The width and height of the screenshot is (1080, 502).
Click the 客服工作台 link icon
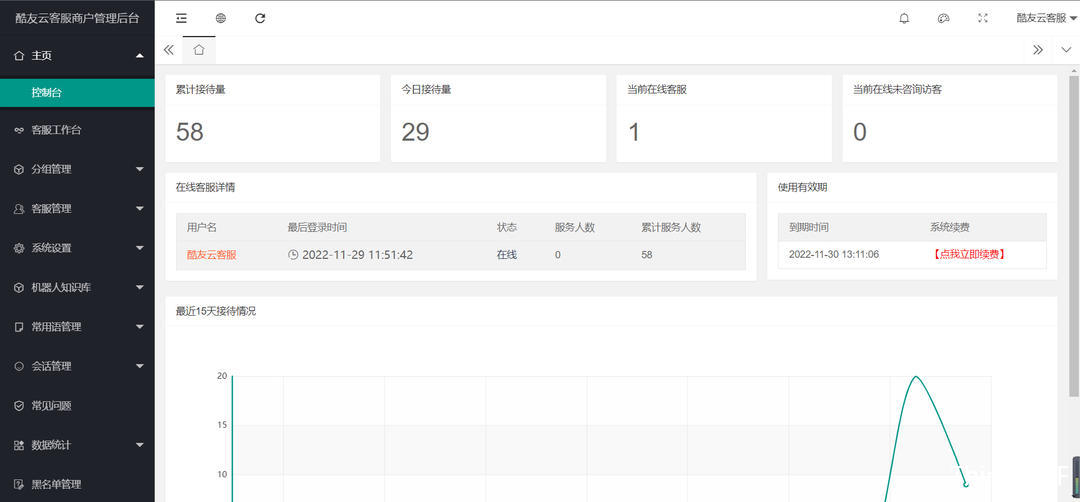tap(19, 129)
